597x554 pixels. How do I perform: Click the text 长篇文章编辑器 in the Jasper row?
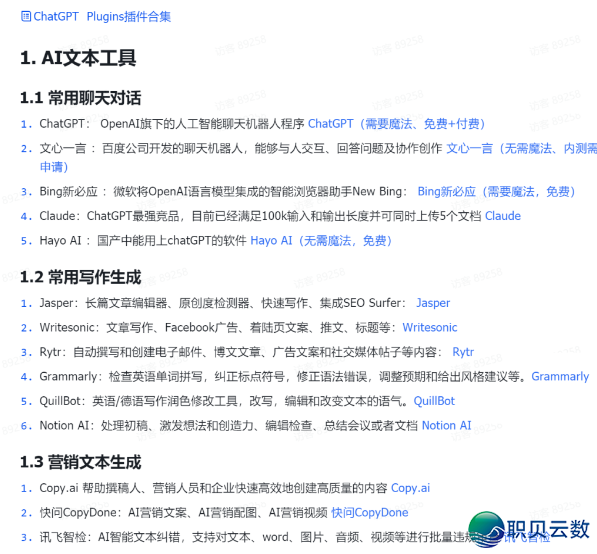pyautogui.click(x=126, y=303)
